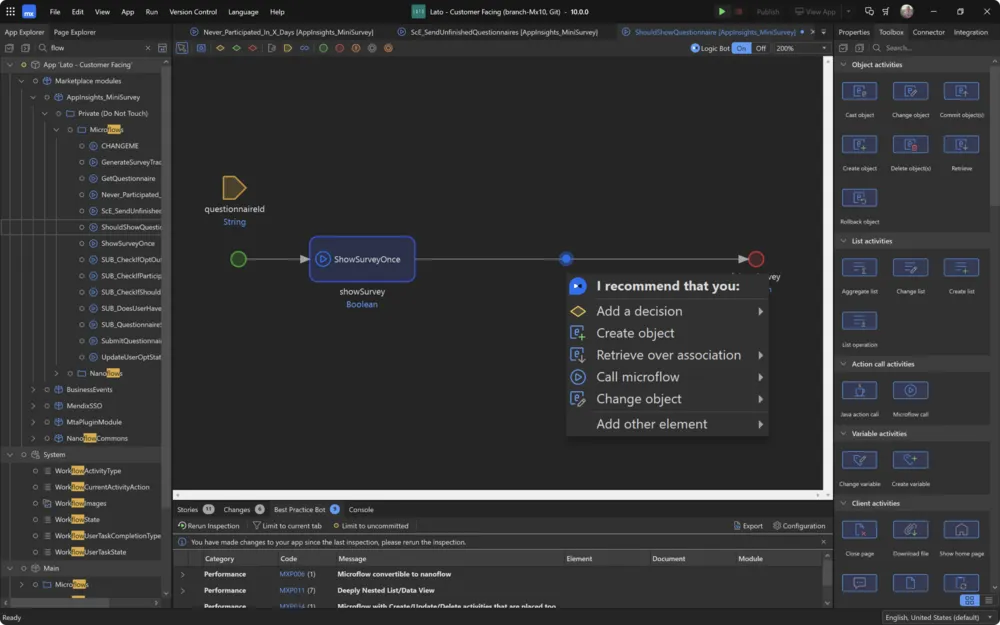This screenshot has width=1000, height=625.
Task: Select the Commit object(s) activity icon
Action: coord(961,91)
